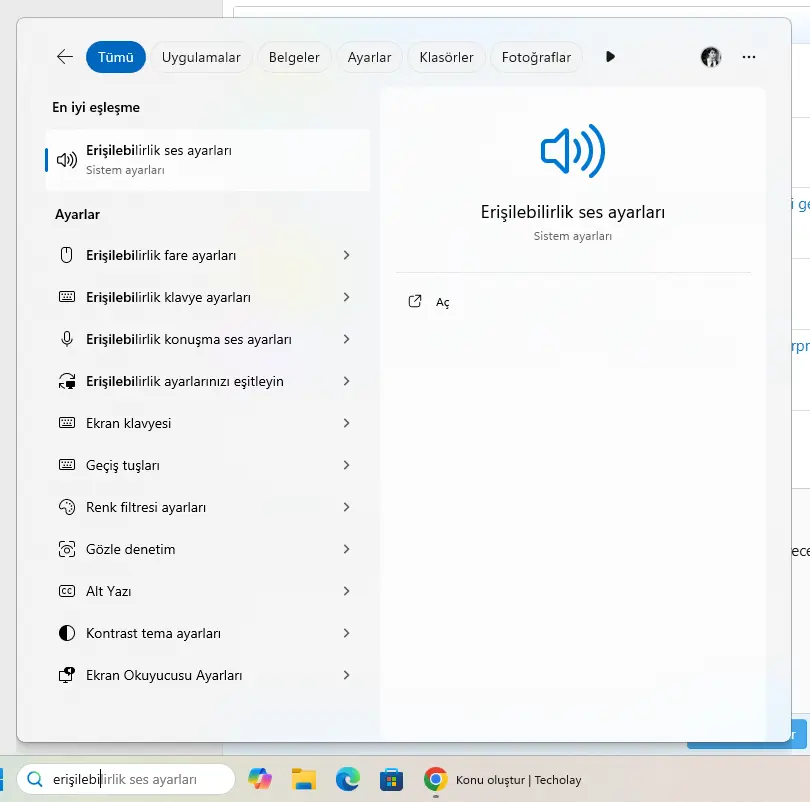
Task: Open Renk filtresi ayarları result
Action: 208,507
